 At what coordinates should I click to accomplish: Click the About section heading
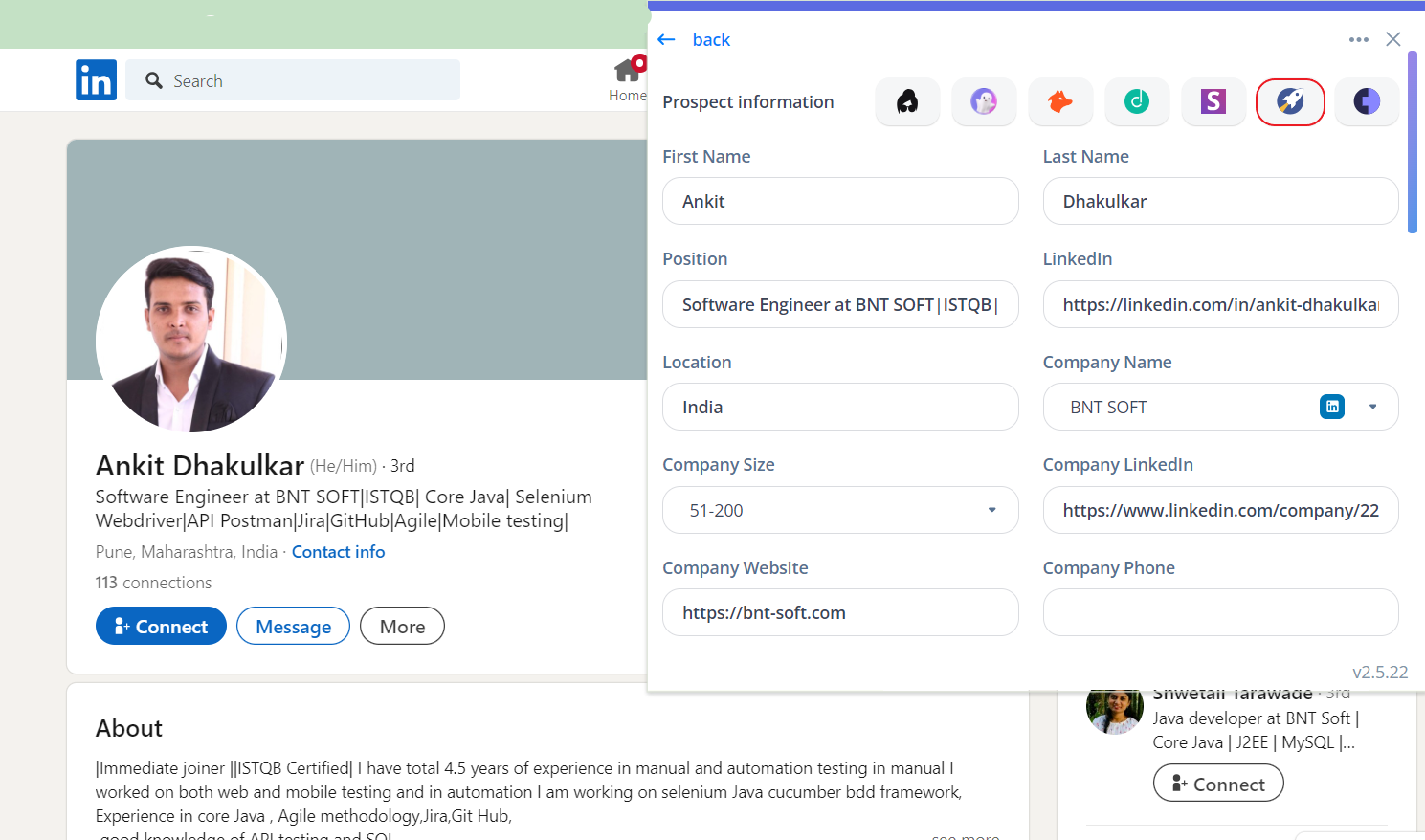coord(129,728)
